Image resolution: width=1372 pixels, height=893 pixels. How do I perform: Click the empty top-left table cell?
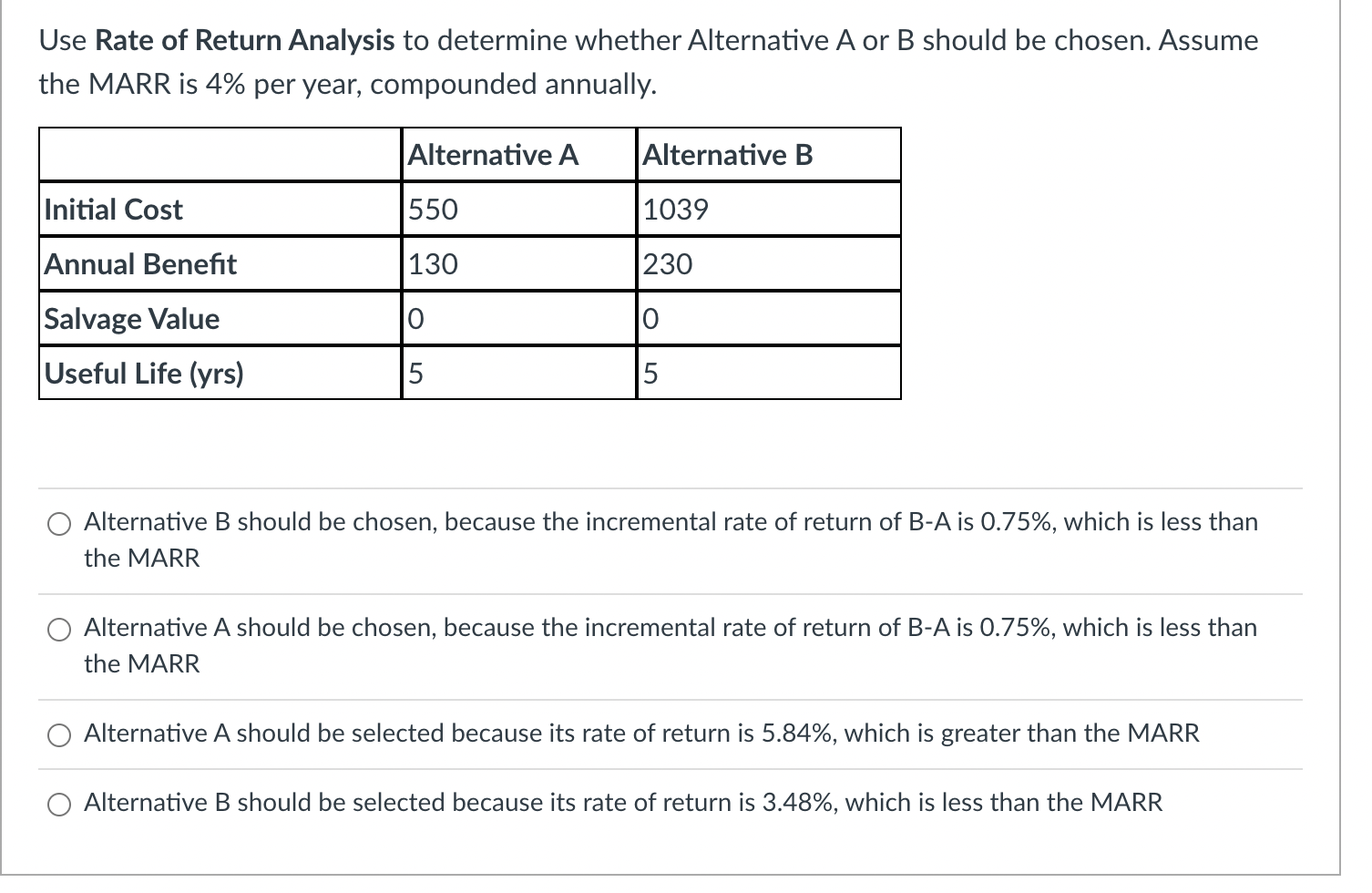coord(219,153)
